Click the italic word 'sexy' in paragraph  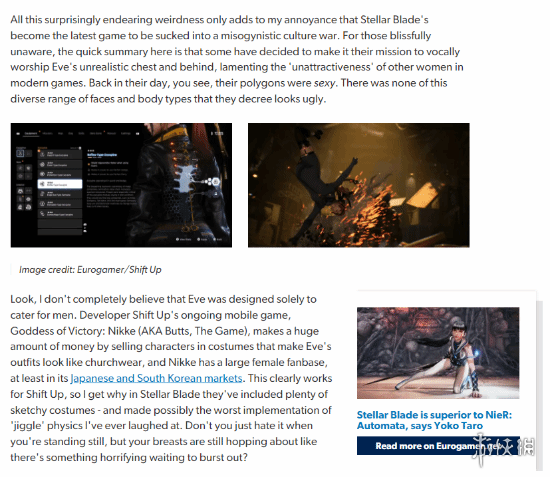point(324,83)
